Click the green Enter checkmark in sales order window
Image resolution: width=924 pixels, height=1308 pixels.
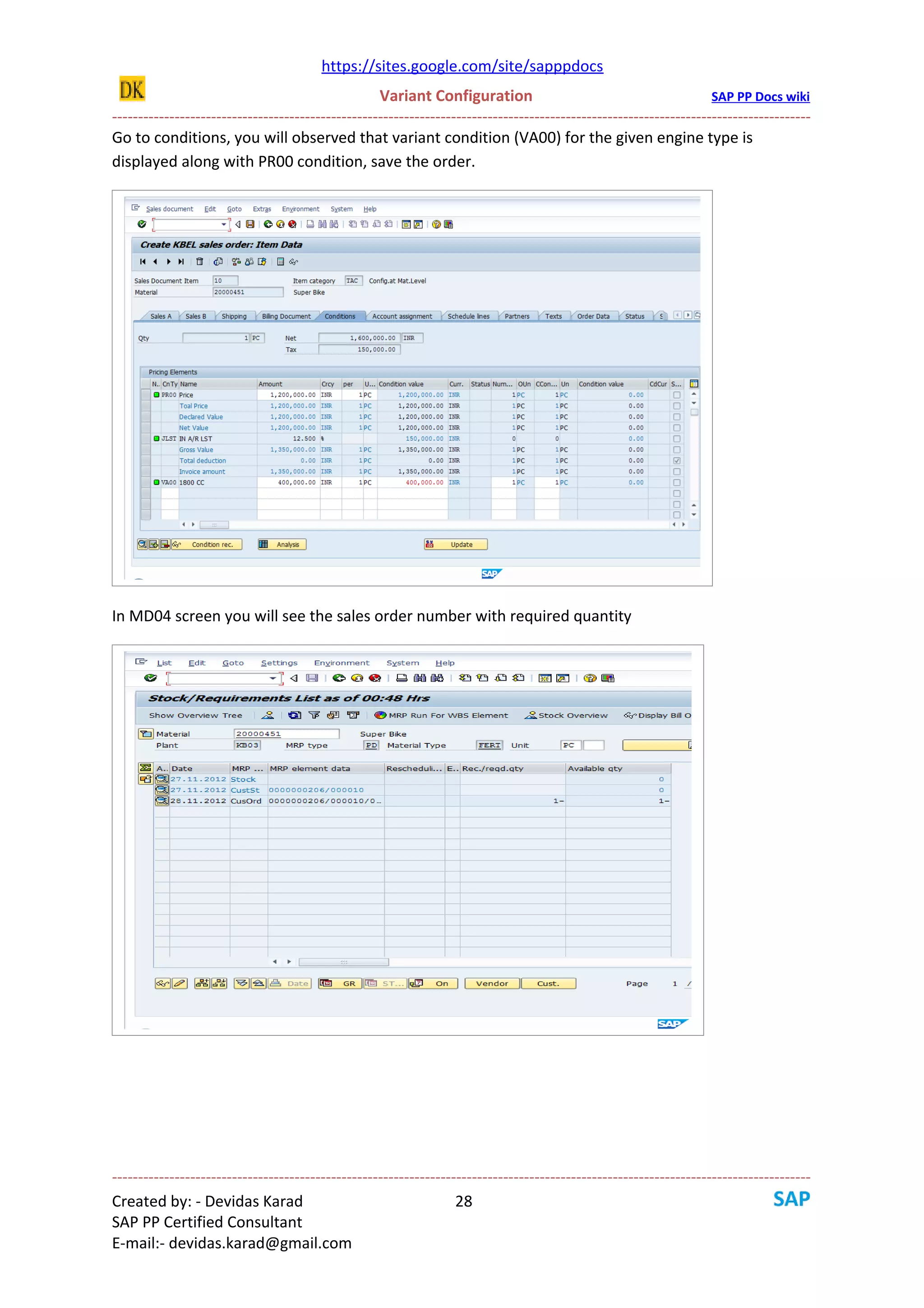142,224
